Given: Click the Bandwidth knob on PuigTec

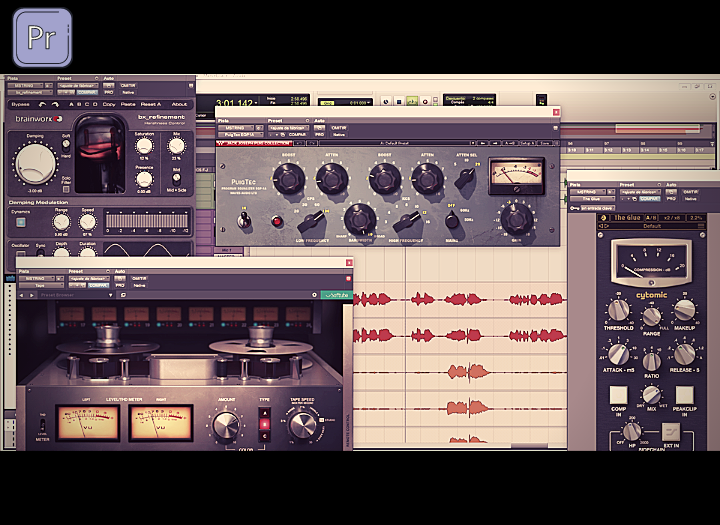Looking at the screenshot, I should 360,219.
